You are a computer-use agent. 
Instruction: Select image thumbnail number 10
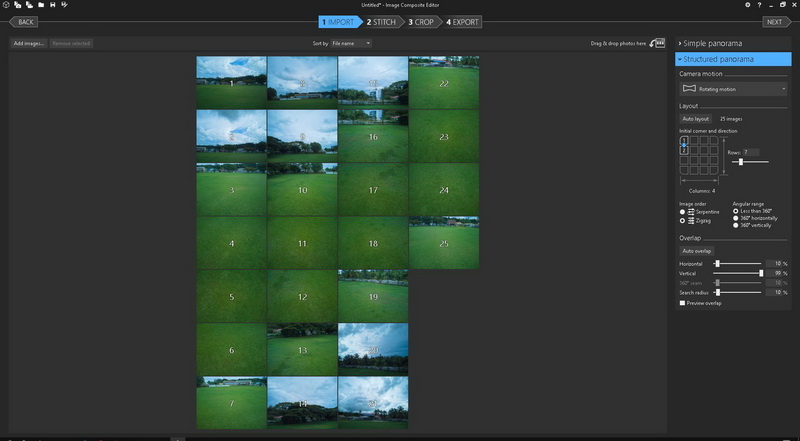coord(302,189)
